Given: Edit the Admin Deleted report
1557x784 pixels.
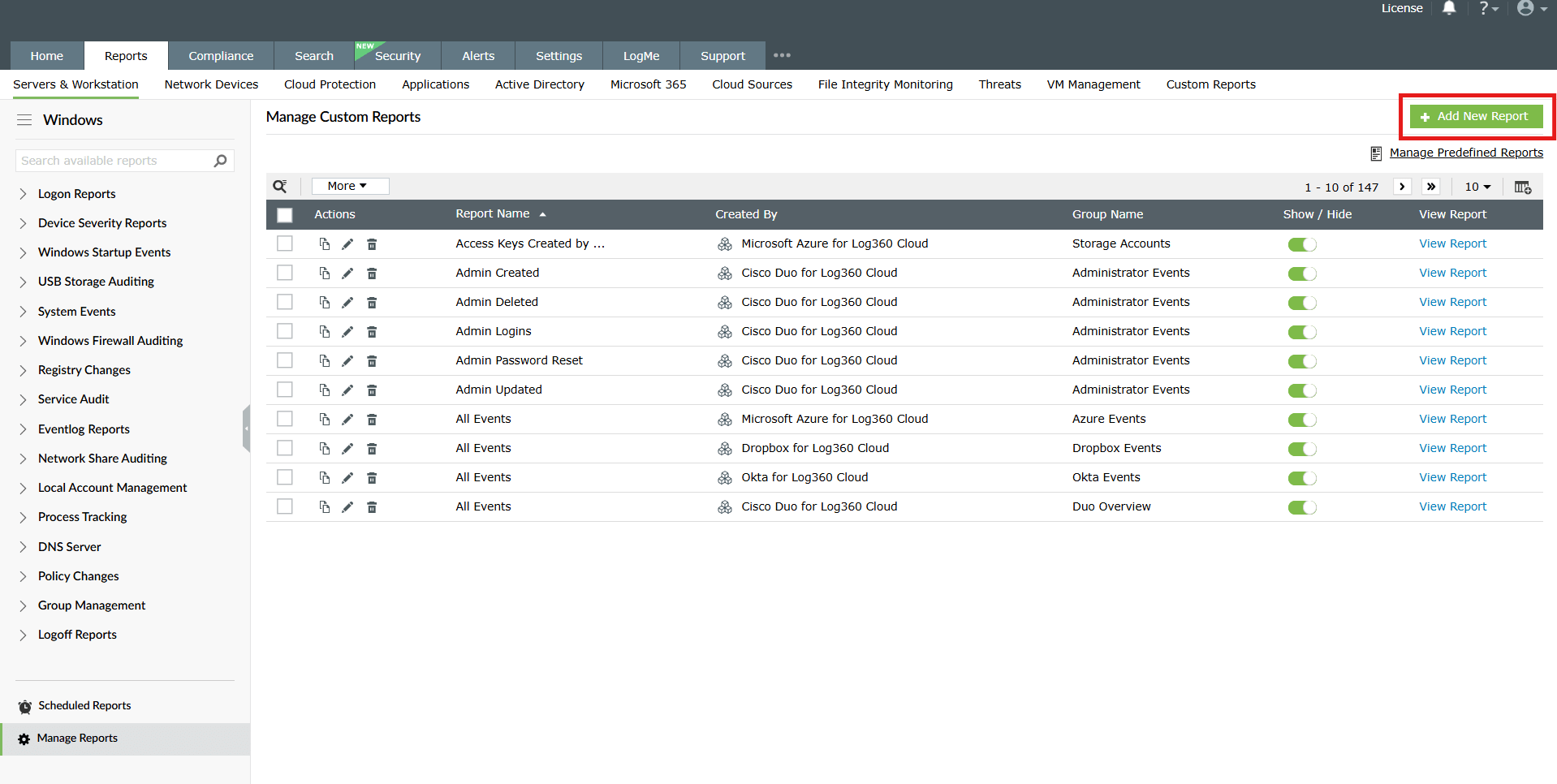Looking at the screenshot, I should (x=347, y=303).
